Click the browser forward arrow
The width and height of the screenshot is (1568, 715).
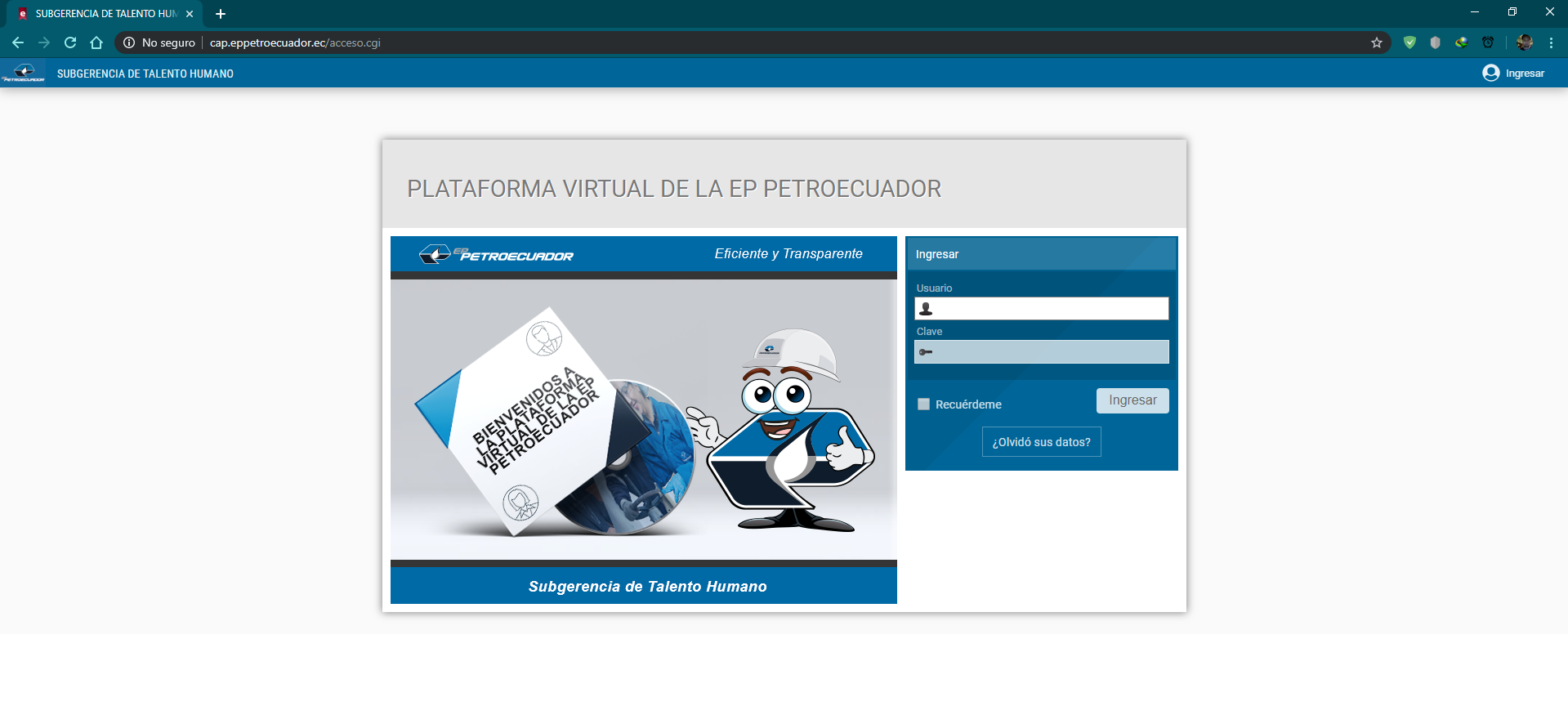pos(44,42)
